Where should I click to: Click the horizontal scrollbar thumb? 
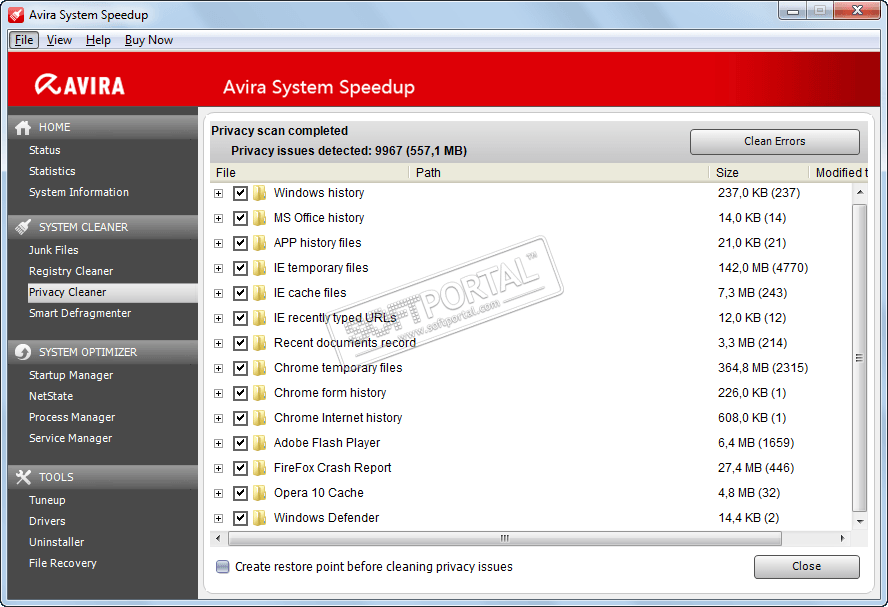(505, 538)
